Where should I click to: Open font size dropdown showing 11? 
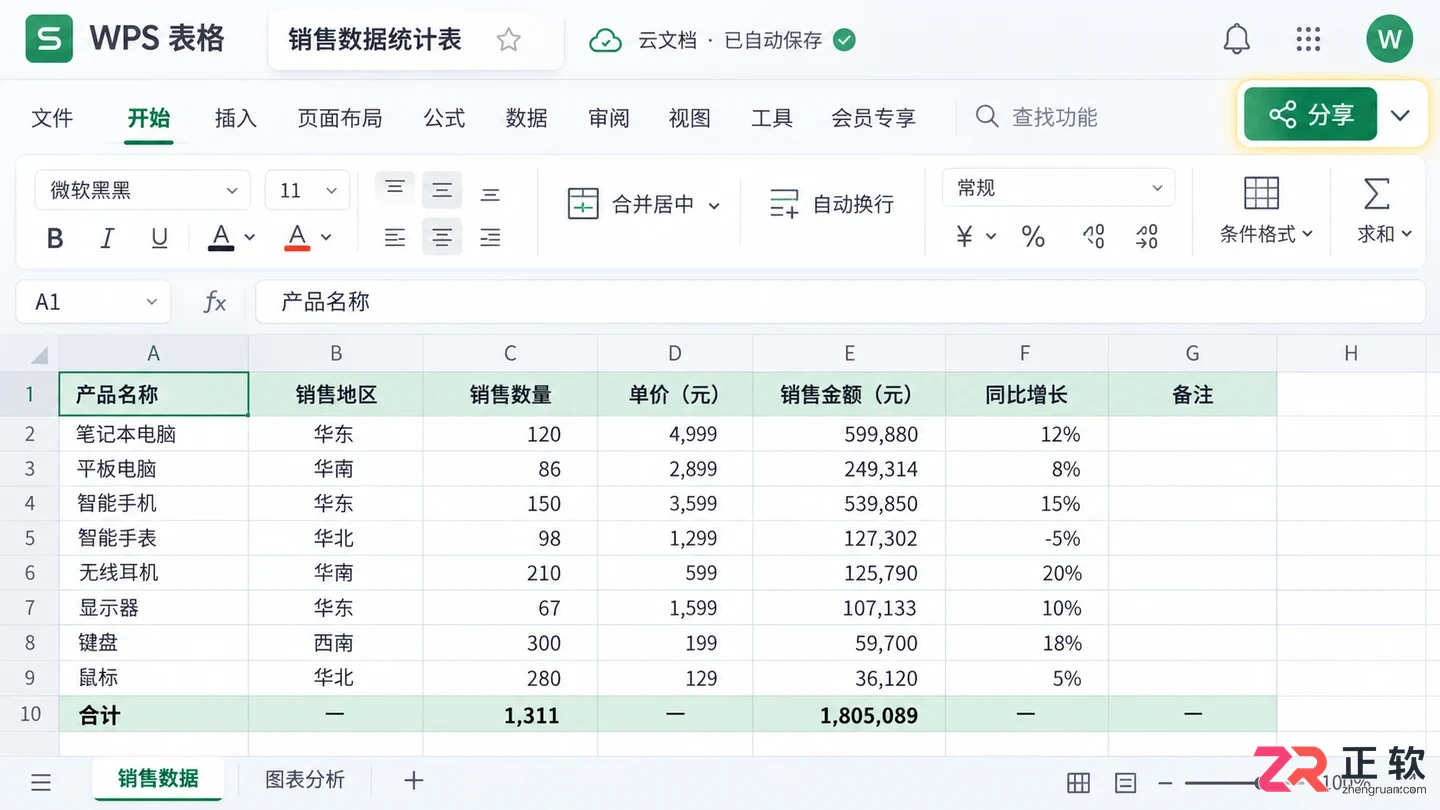tap(307, 190)
